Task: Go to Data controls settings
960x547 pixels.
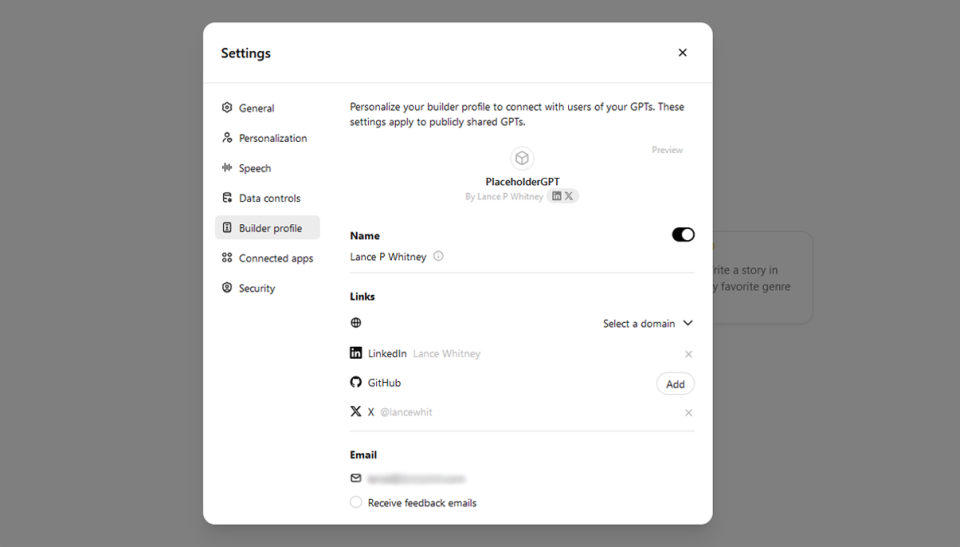Action: tap(269, 198)
